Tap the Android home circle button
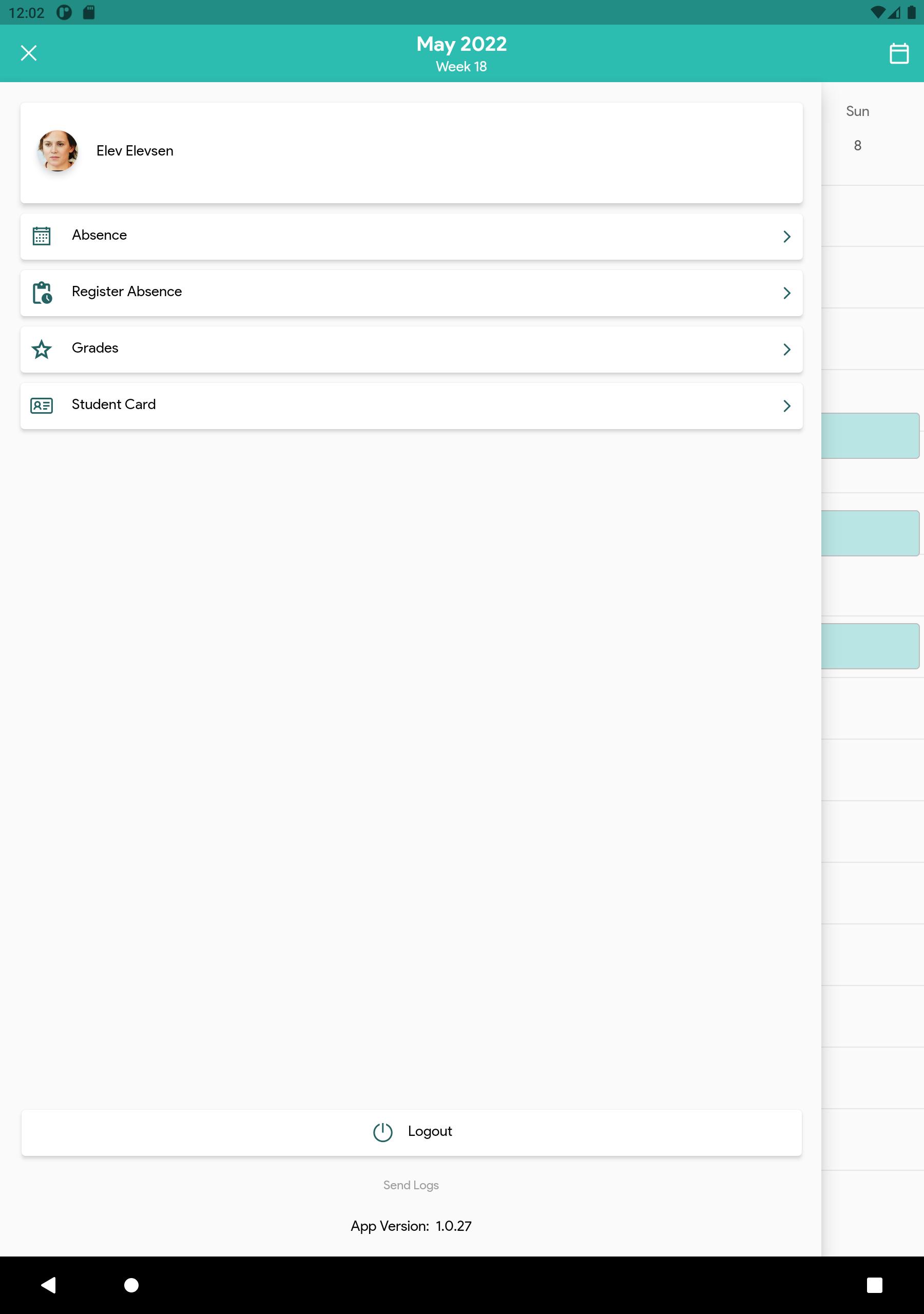Screen dimensions: 924x1314 tap(131, 1285)
